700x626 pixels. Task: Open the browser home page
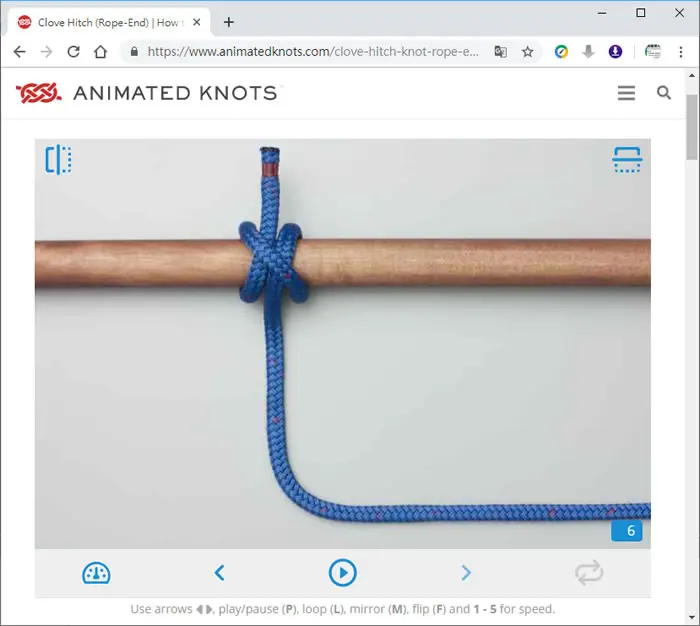(101, 52)
